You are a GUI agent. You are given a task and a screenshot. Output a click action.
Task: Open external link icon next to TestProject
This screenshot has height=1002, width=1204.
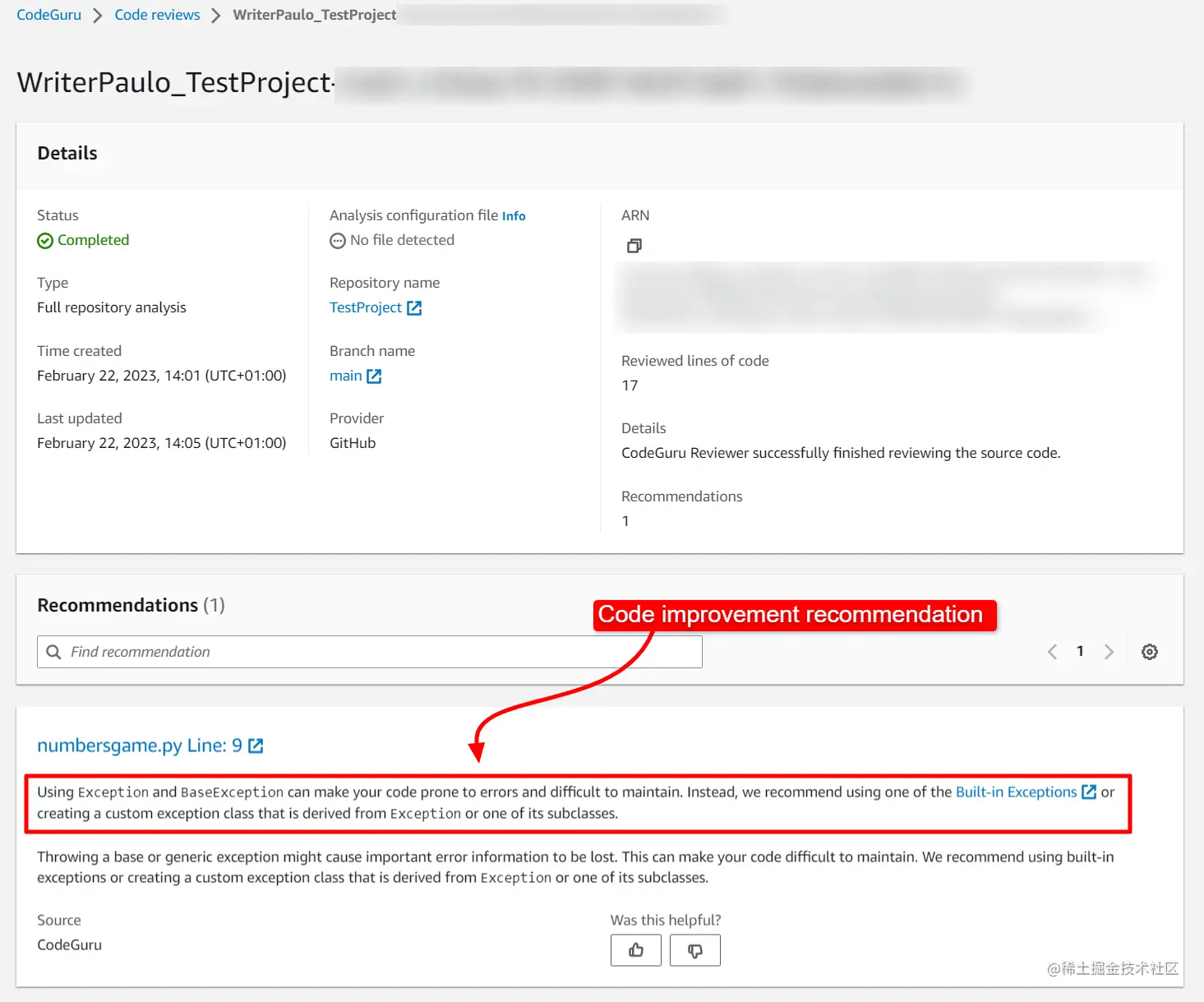coord(414,308)
